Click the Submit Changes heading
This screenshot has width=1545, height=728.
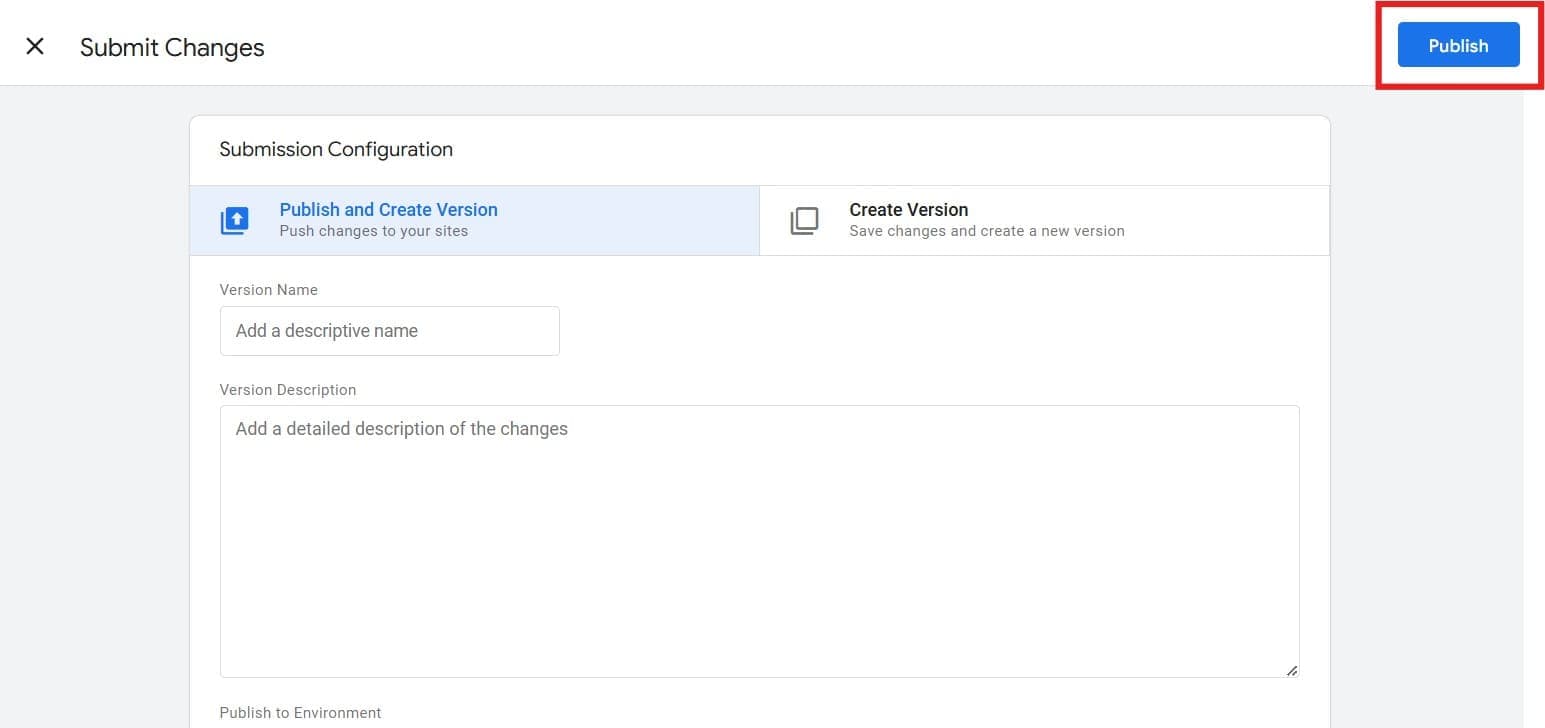click(171, 47)
